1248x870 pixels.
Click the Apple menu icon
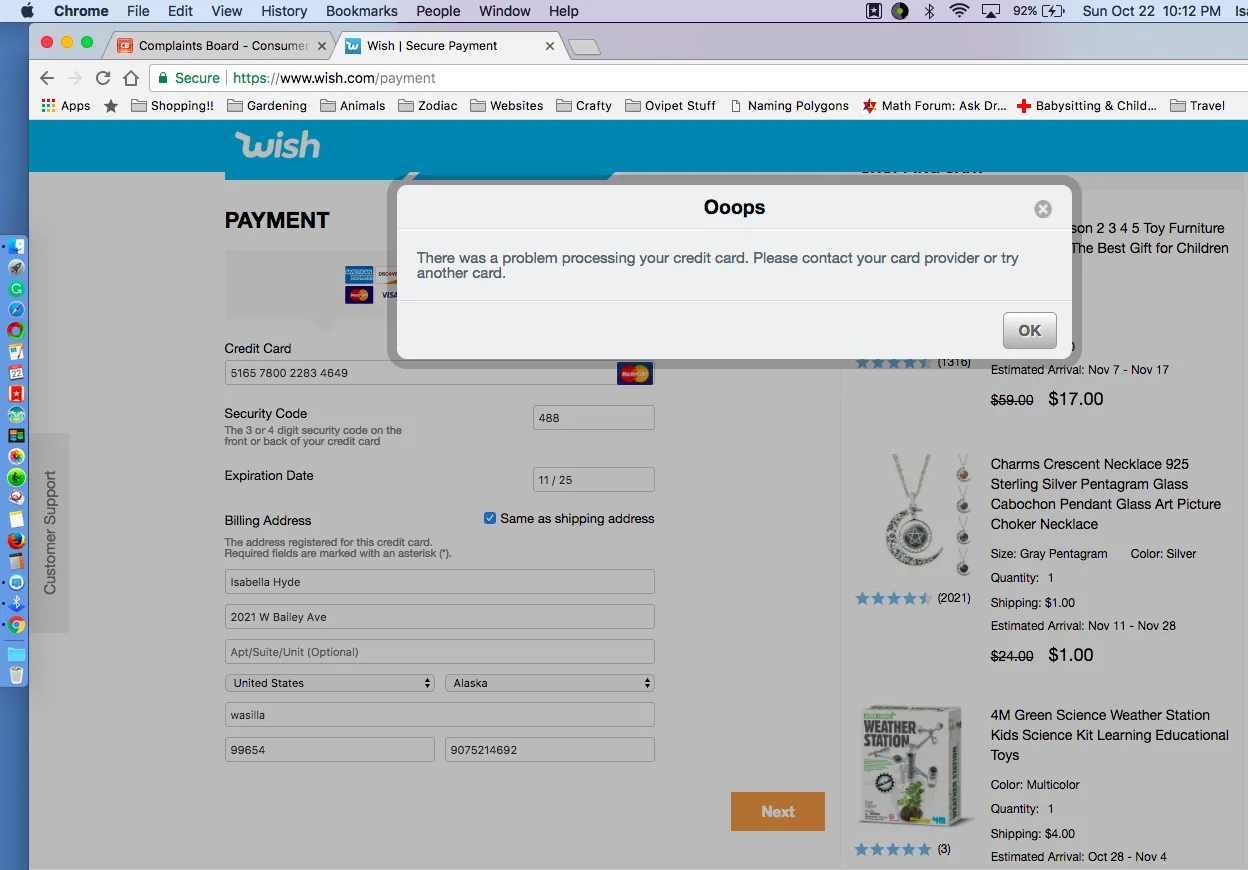27,11
